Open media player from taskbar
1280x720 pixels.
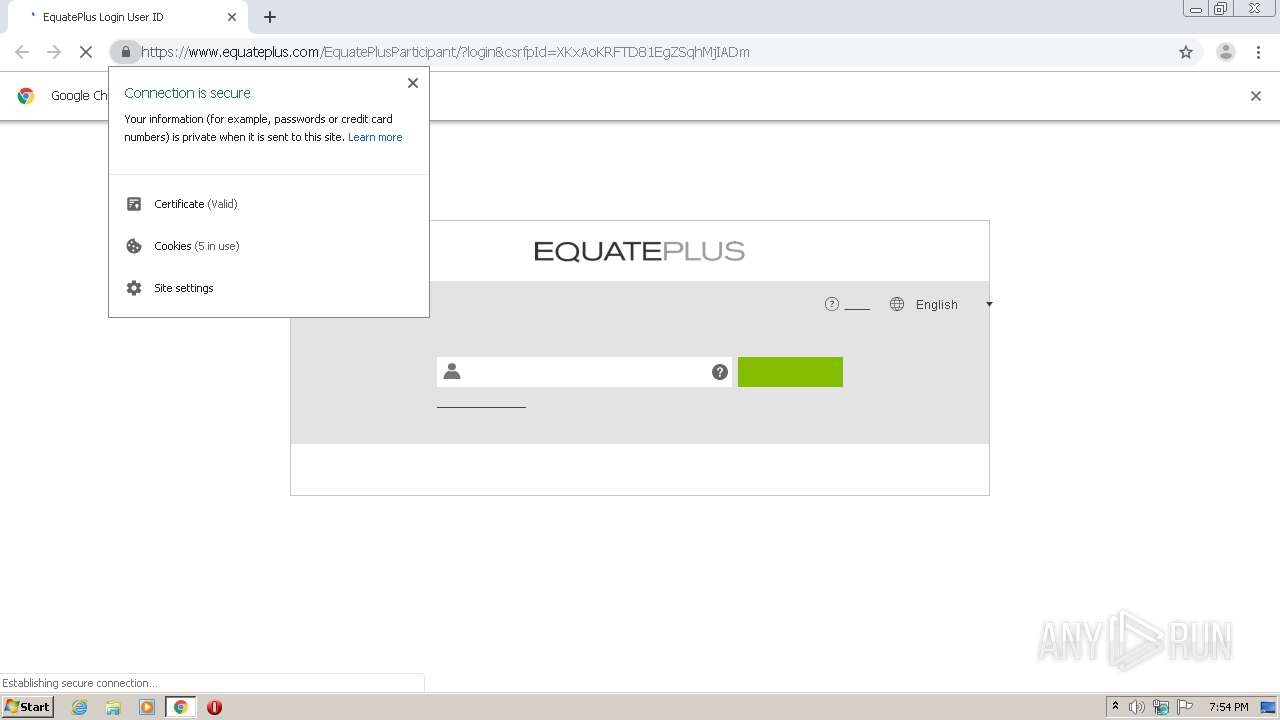[147, 707]
